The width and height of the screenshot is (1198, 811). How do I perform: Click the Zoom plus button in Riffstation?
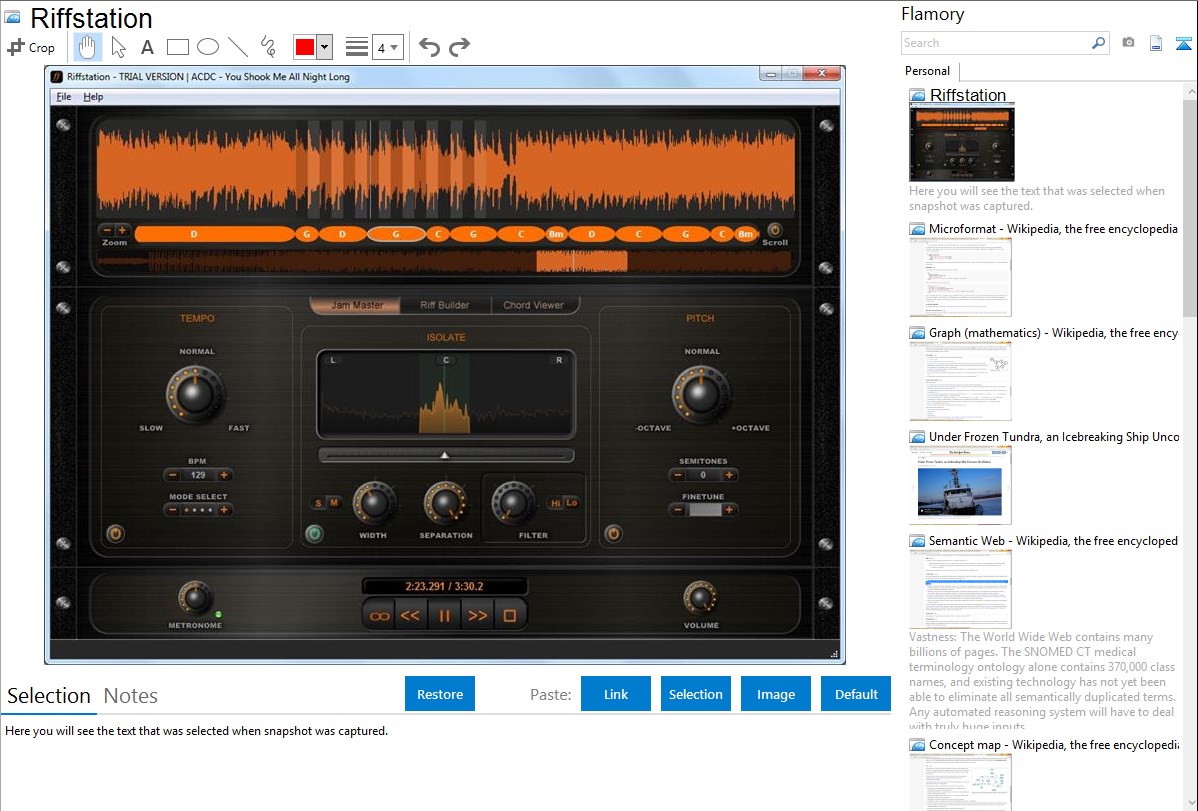click(121, 230)
